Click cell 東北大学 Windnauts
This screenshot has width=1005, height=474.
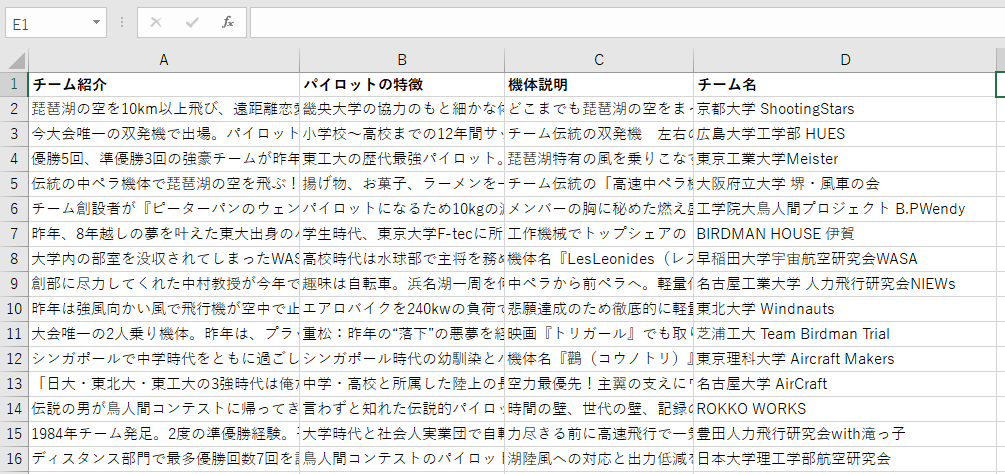845,309
